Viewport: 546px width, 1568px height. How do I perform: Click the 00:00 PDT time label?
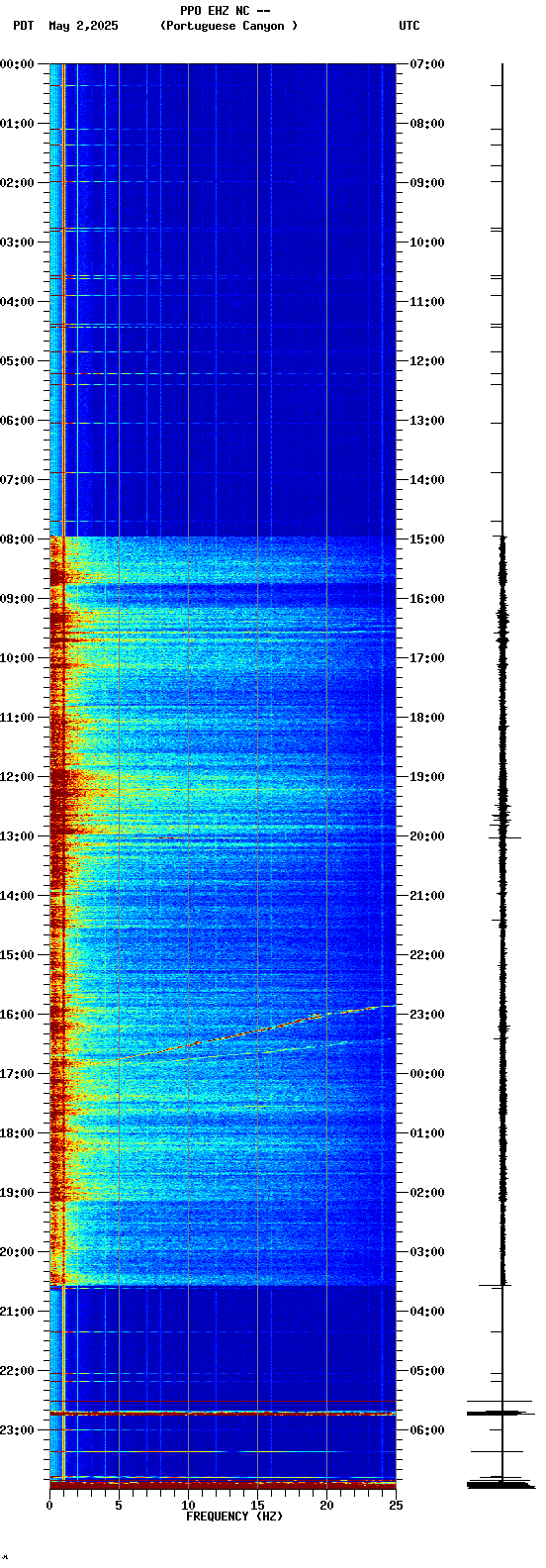tap(17, 64)
